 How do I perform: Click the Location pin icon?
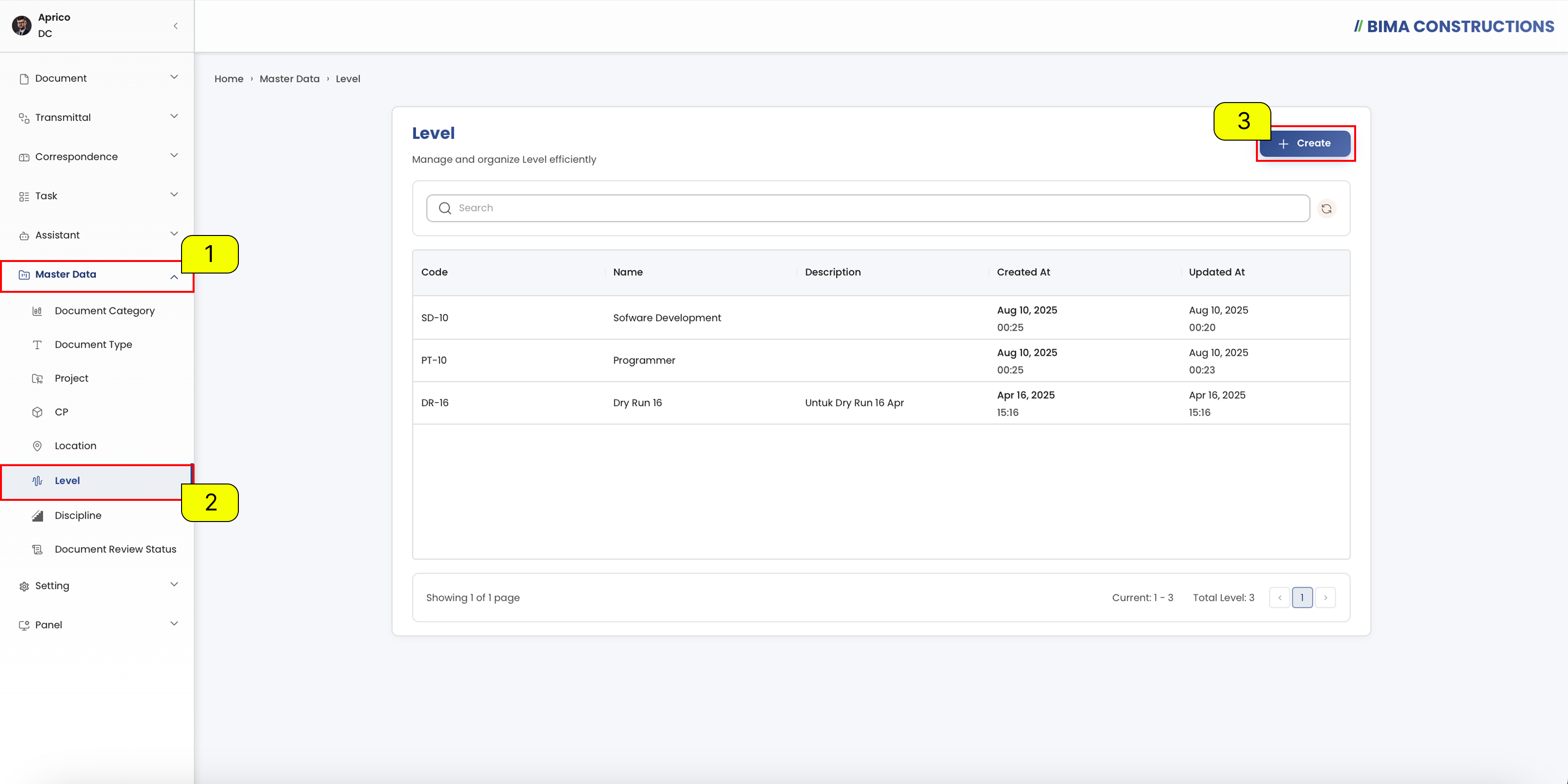pyautogui.click(x=37, y=446)
